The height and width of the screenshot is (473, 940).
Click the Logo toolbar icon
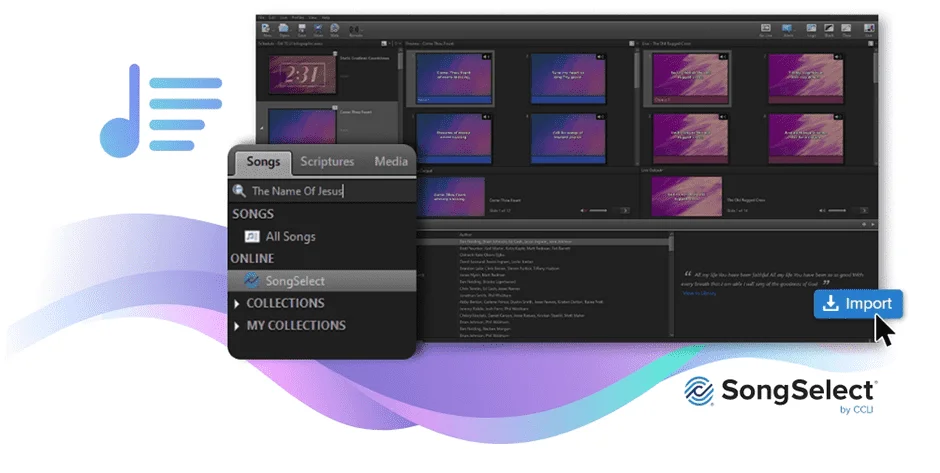(x=811, y=29)
